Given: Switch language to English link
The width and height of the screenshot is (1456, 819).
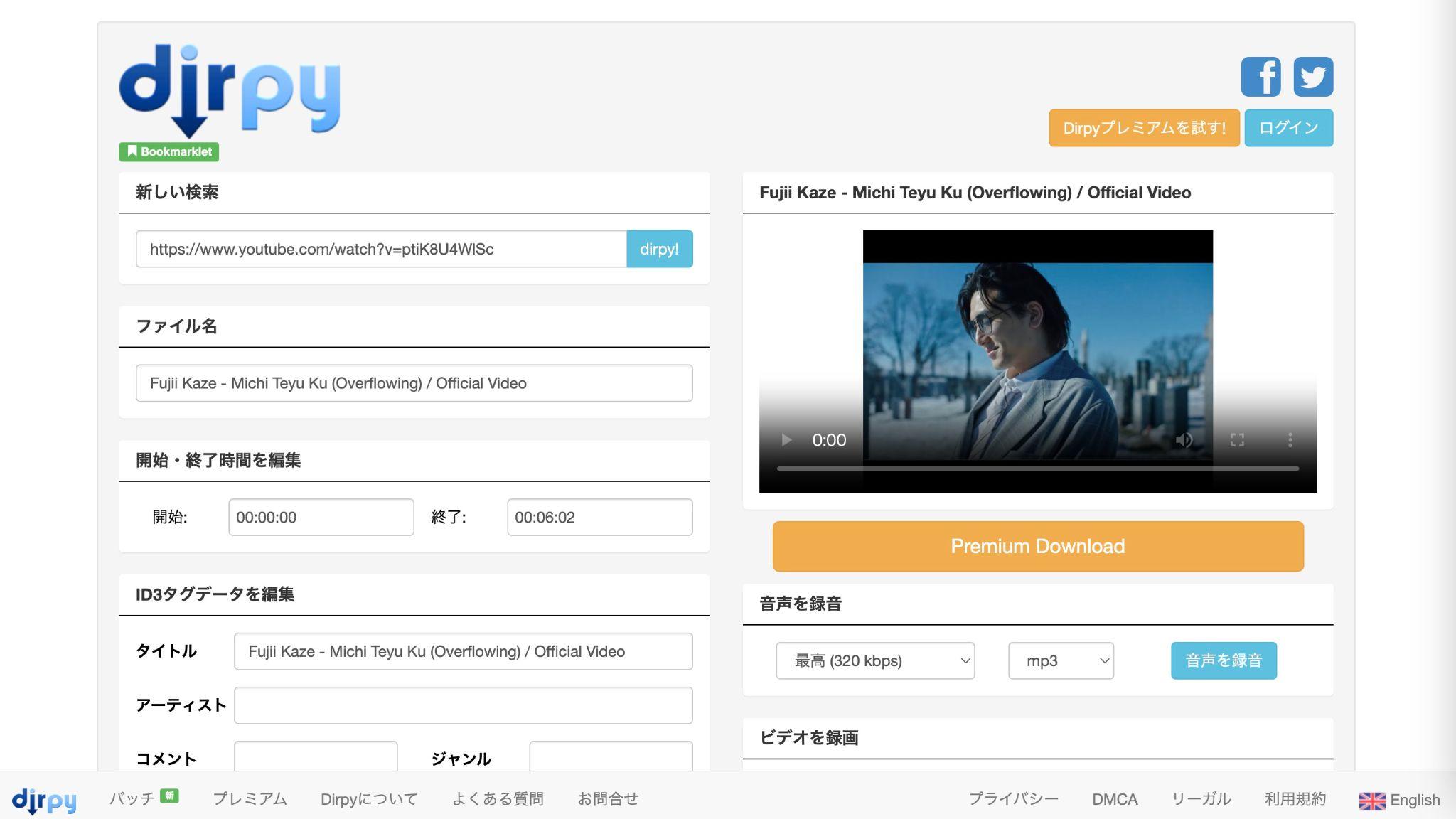Looking at the screenshot, I should pyautogui.click(x=1415, y=800).
